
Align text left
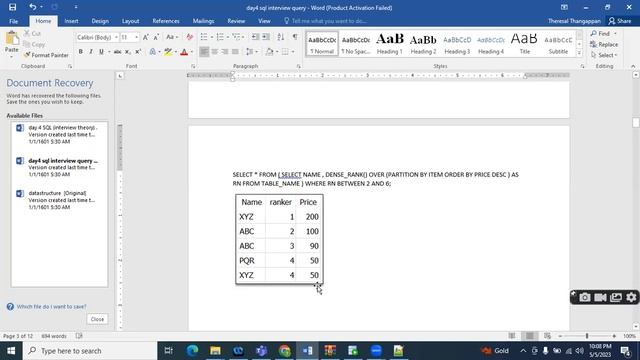[204, 52]
